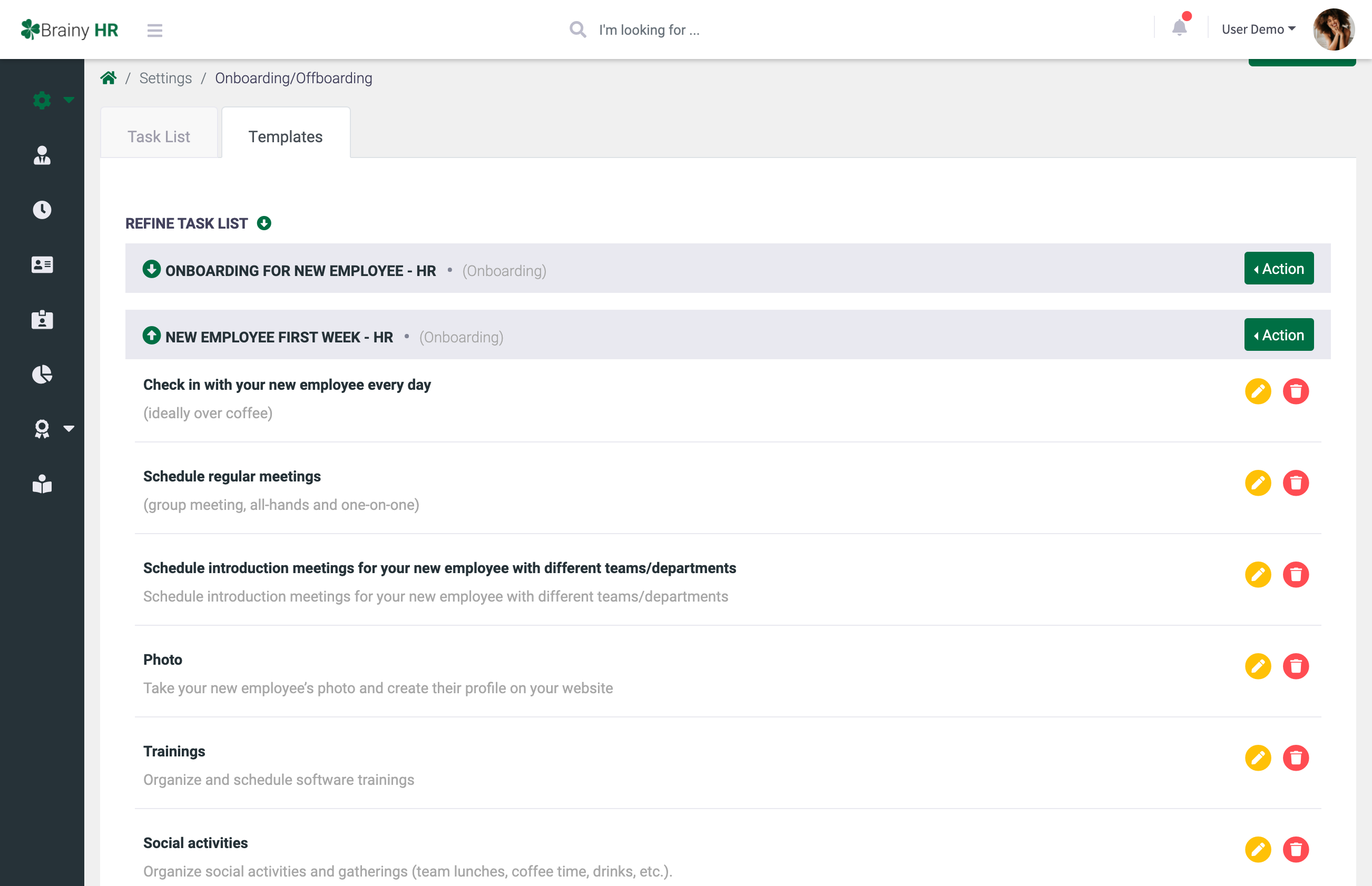Edit the Social activities task
Screen dimensions: 1372x886
click(1258, 849)
